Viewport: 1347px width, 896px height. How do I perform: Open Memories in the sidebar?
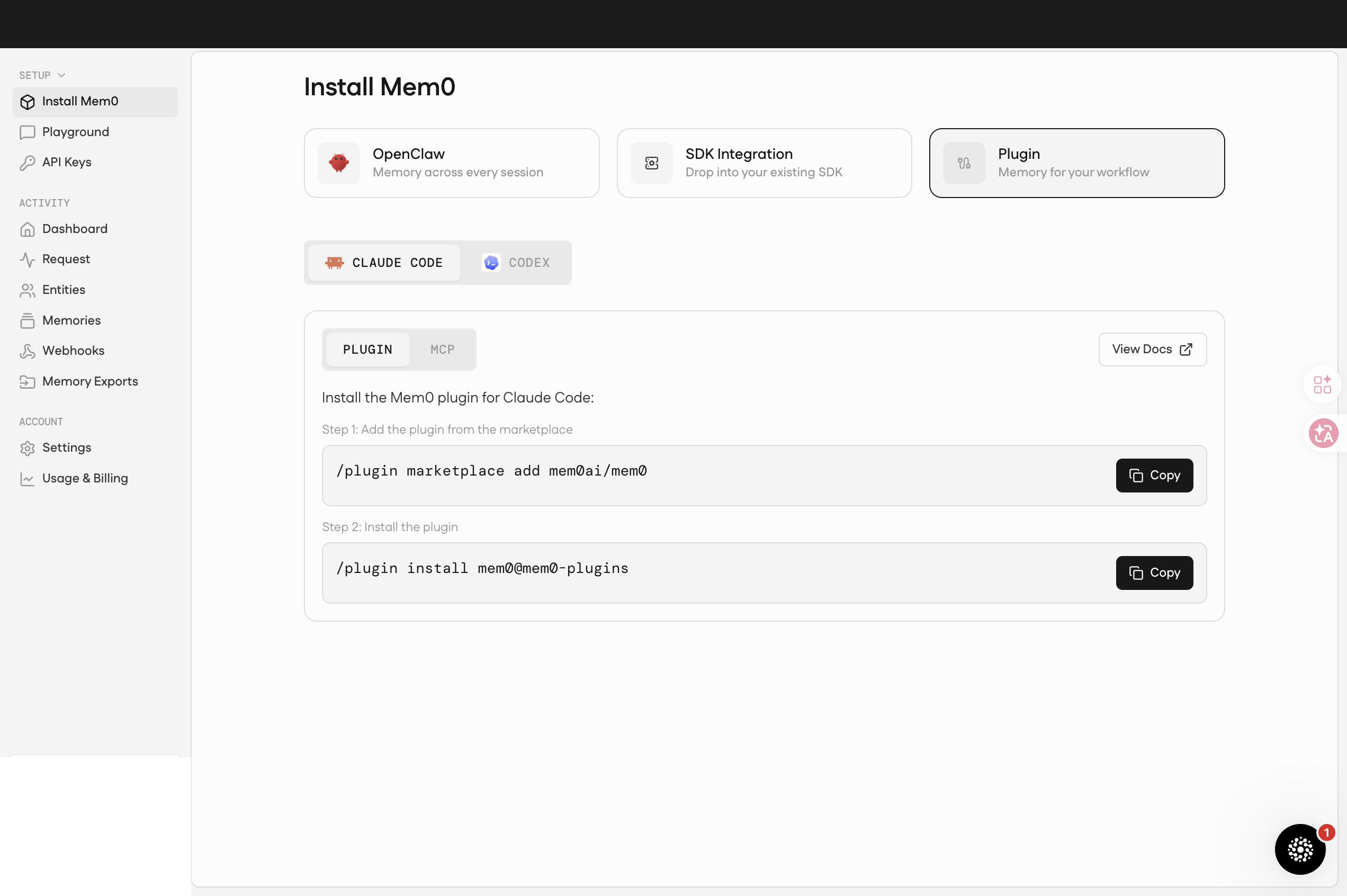95,320
